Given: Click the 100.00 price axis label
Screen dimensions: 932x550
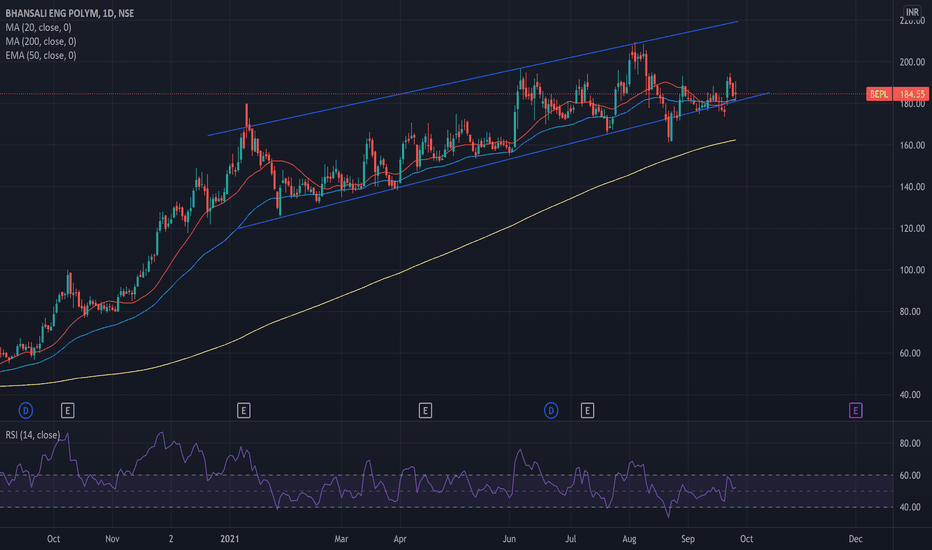Looking at the screenshot, I should click(912, 270).
